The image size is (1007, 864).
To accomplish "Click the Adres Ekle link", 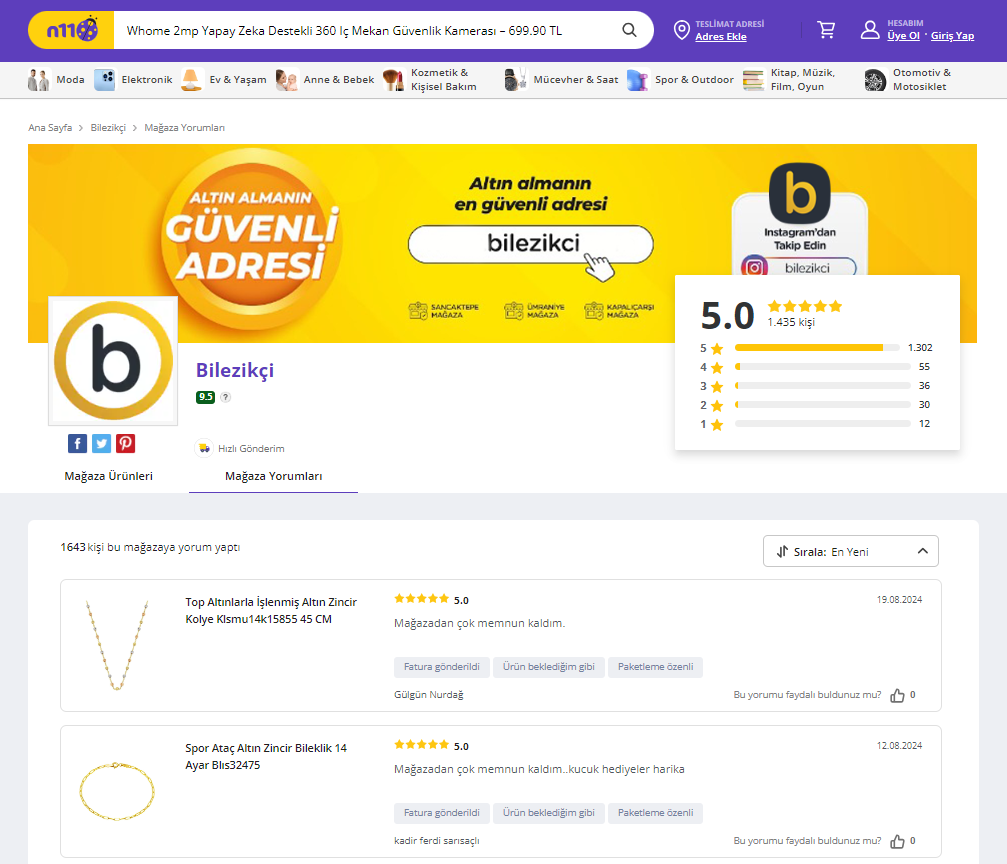I will (x=721, y=37).
